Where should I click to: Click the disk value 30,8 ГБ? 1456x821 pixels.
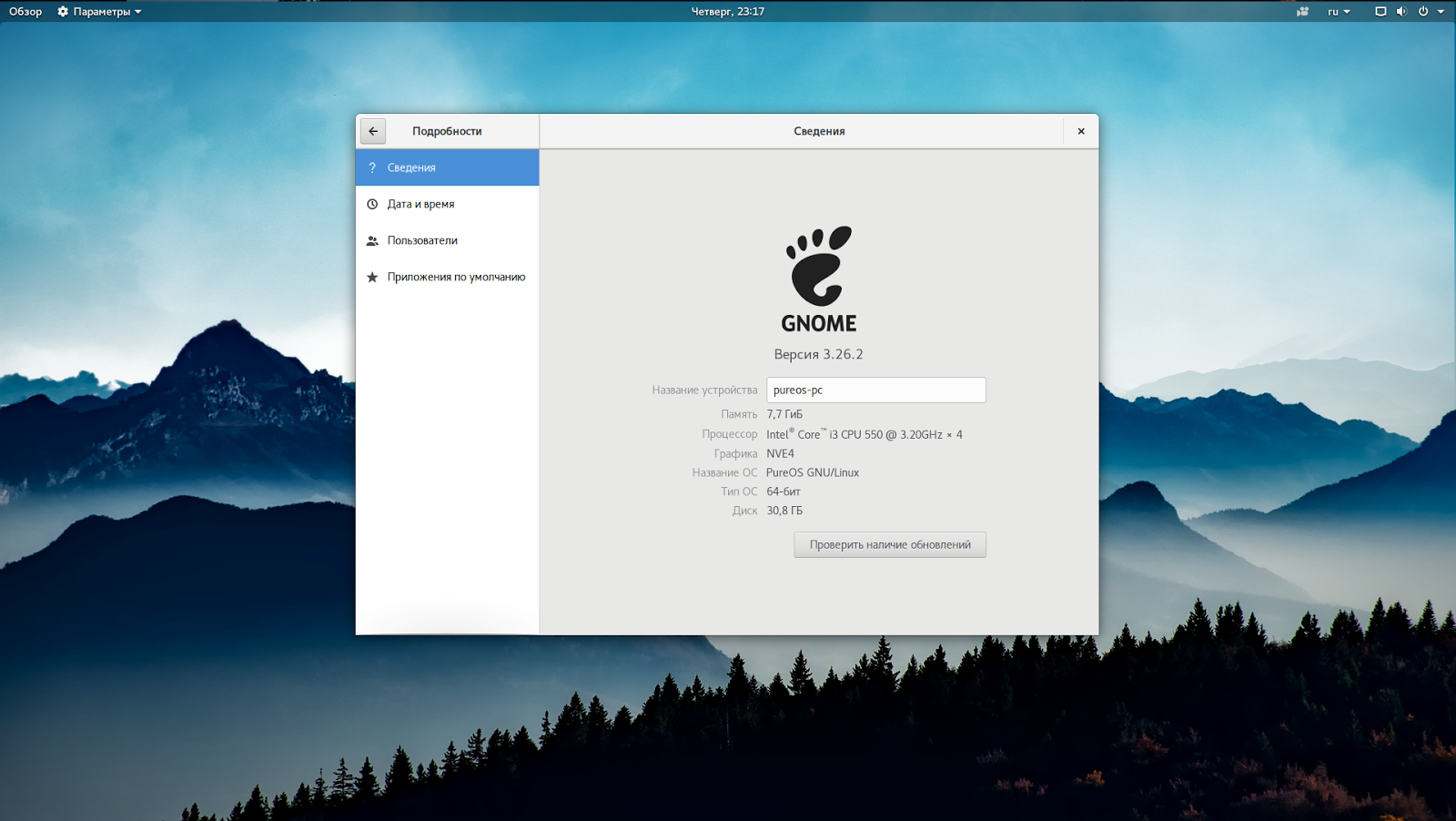click(x=784, y=511)
